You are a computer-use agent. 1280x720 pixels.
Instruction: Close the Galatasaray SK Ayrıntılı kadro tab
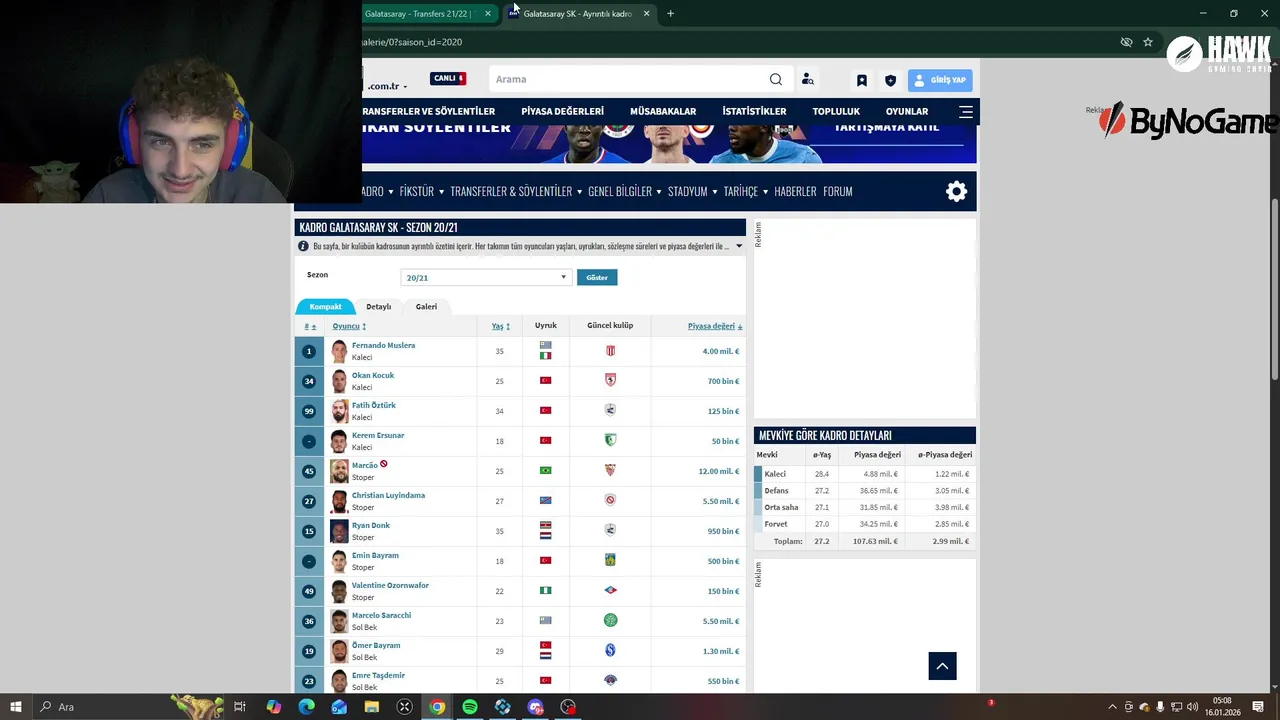[x=646, y=13]
